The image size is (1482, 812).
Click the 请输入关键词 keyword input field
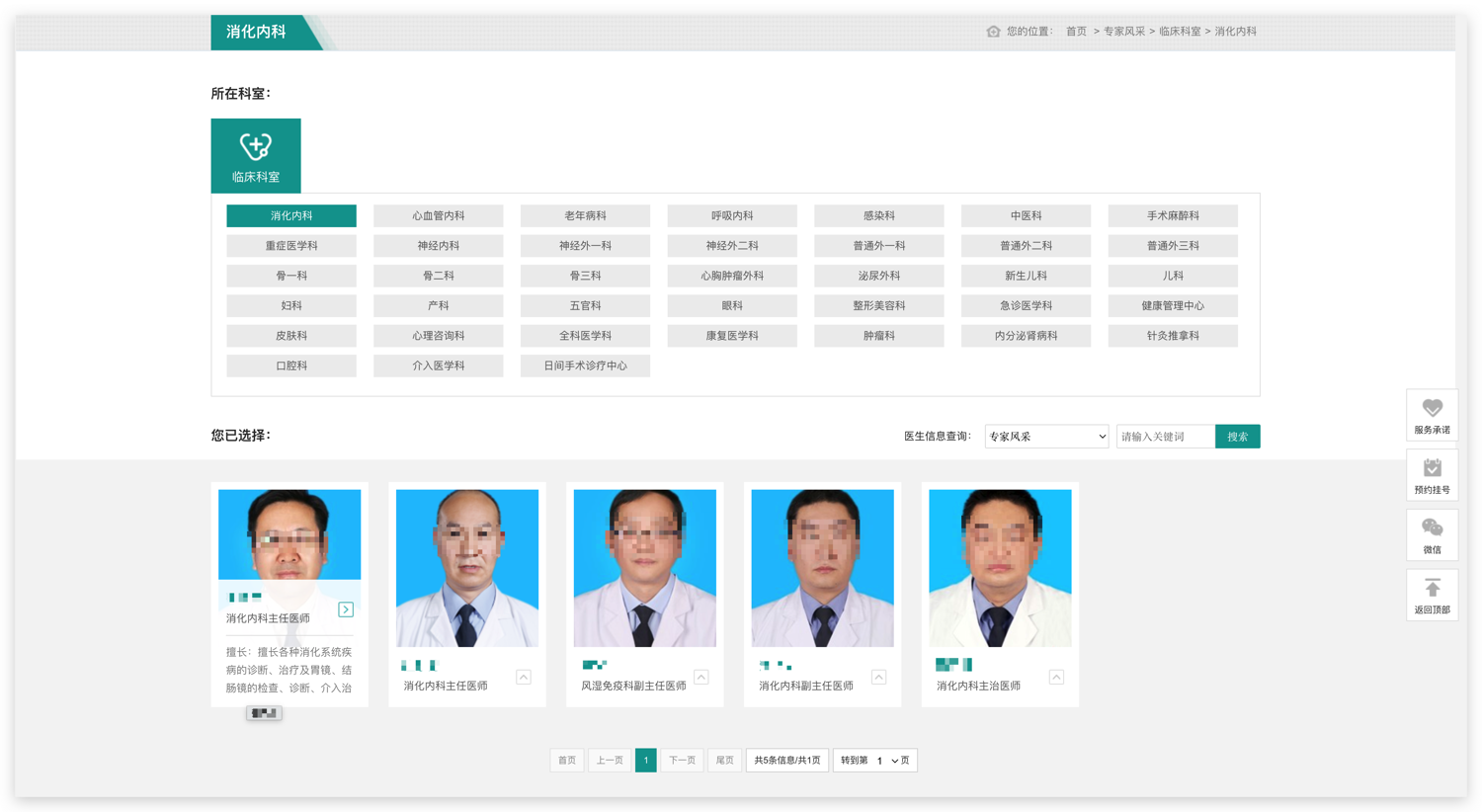point(1165,437)
